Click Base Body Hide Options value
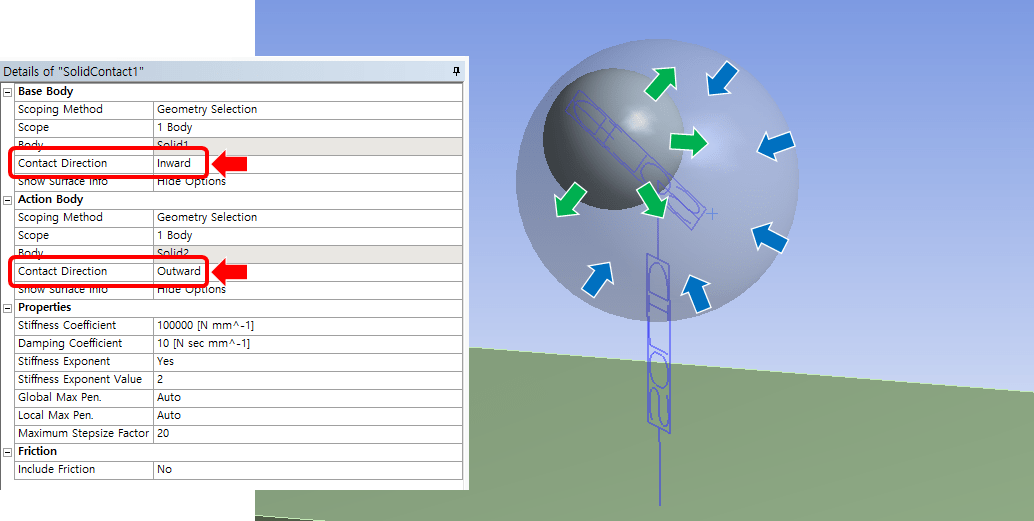The height and width of the screenshot is (521, 1034). coord(307,181)
